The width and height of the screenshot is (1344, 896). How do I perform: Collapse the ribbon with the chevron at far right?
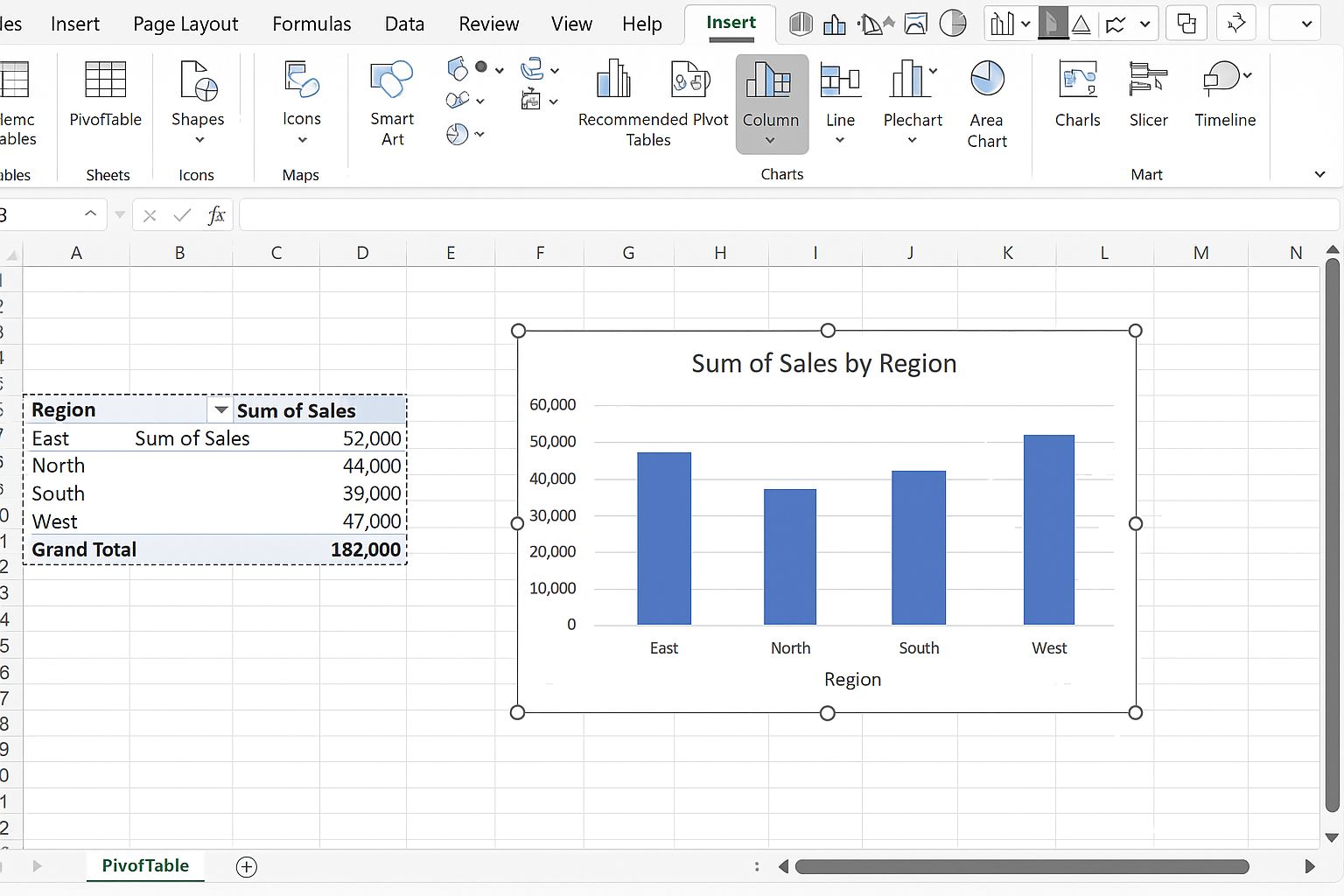pos(1319,174)
